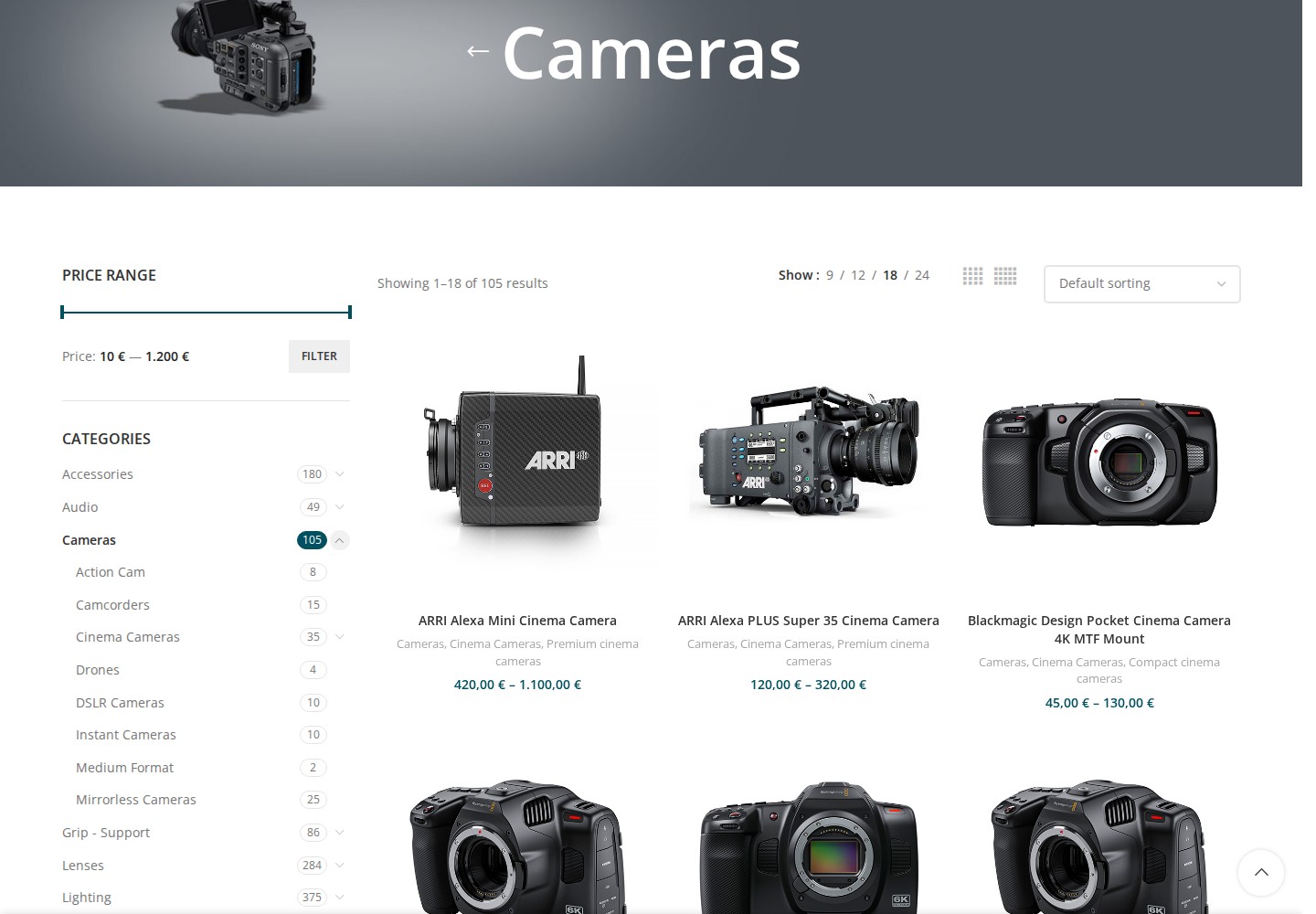The width and height of the screenshot is (1316, 914).
Task: Expand the Accessories category chevron
Action: 339,474
